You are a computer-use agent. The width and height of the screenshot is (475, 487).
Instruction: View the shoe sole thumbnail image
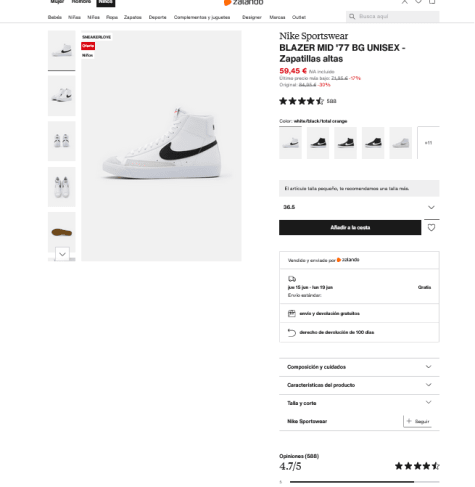tap(62, 232)
